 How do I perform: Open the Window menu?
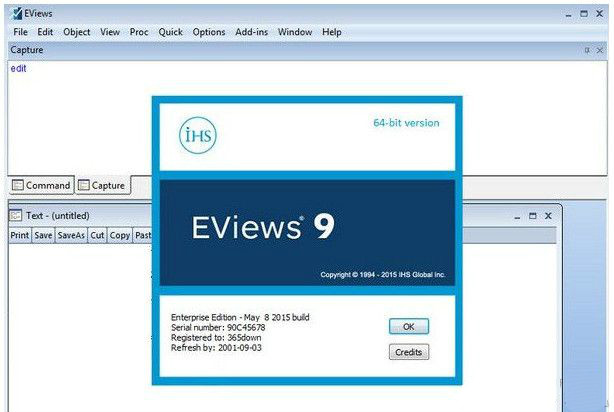click(x=295, y=32)
